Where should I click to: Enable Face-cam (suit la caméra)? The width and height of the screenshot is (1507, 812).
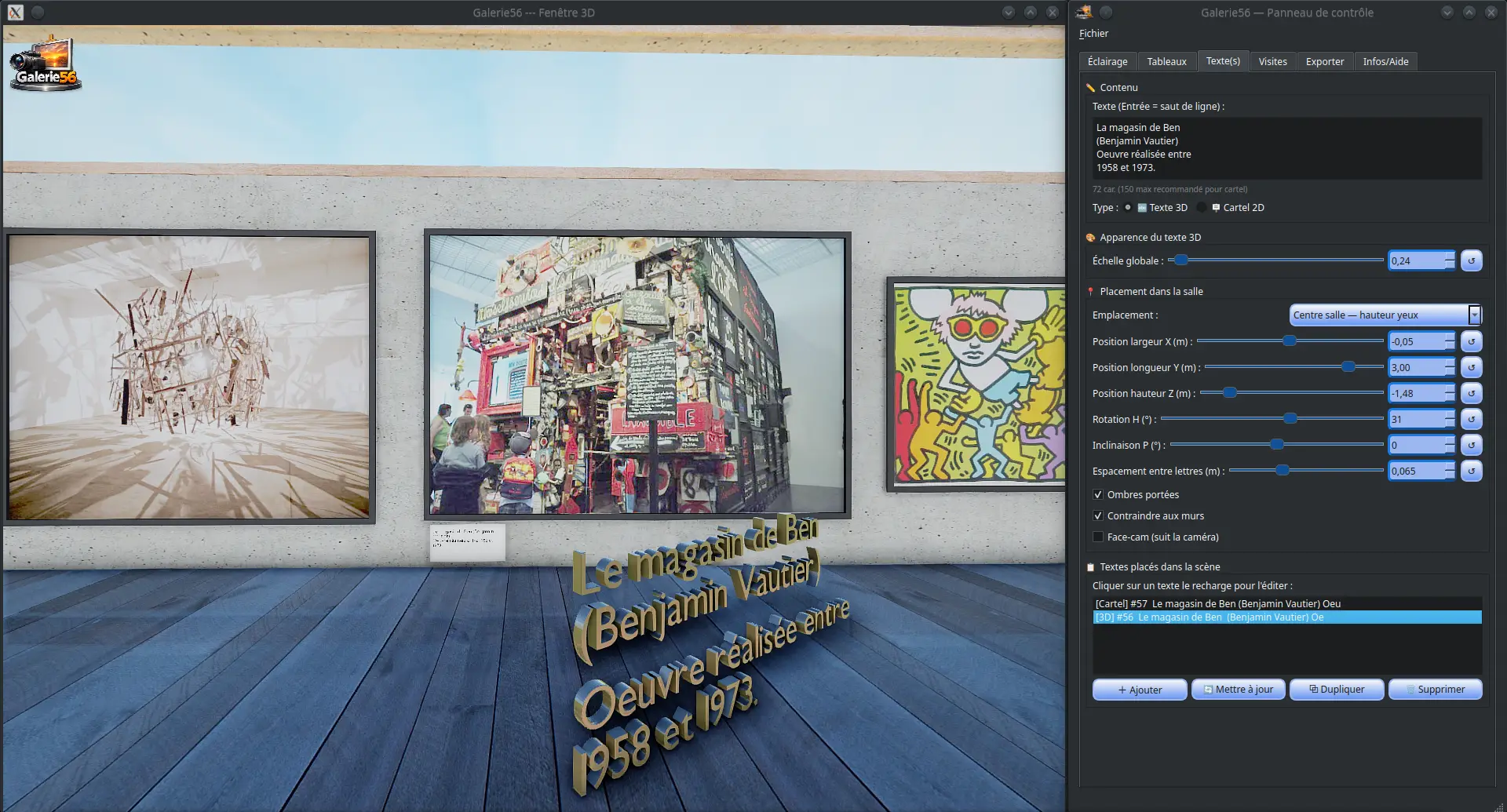pyautogui.click(x=1098, y=537)
